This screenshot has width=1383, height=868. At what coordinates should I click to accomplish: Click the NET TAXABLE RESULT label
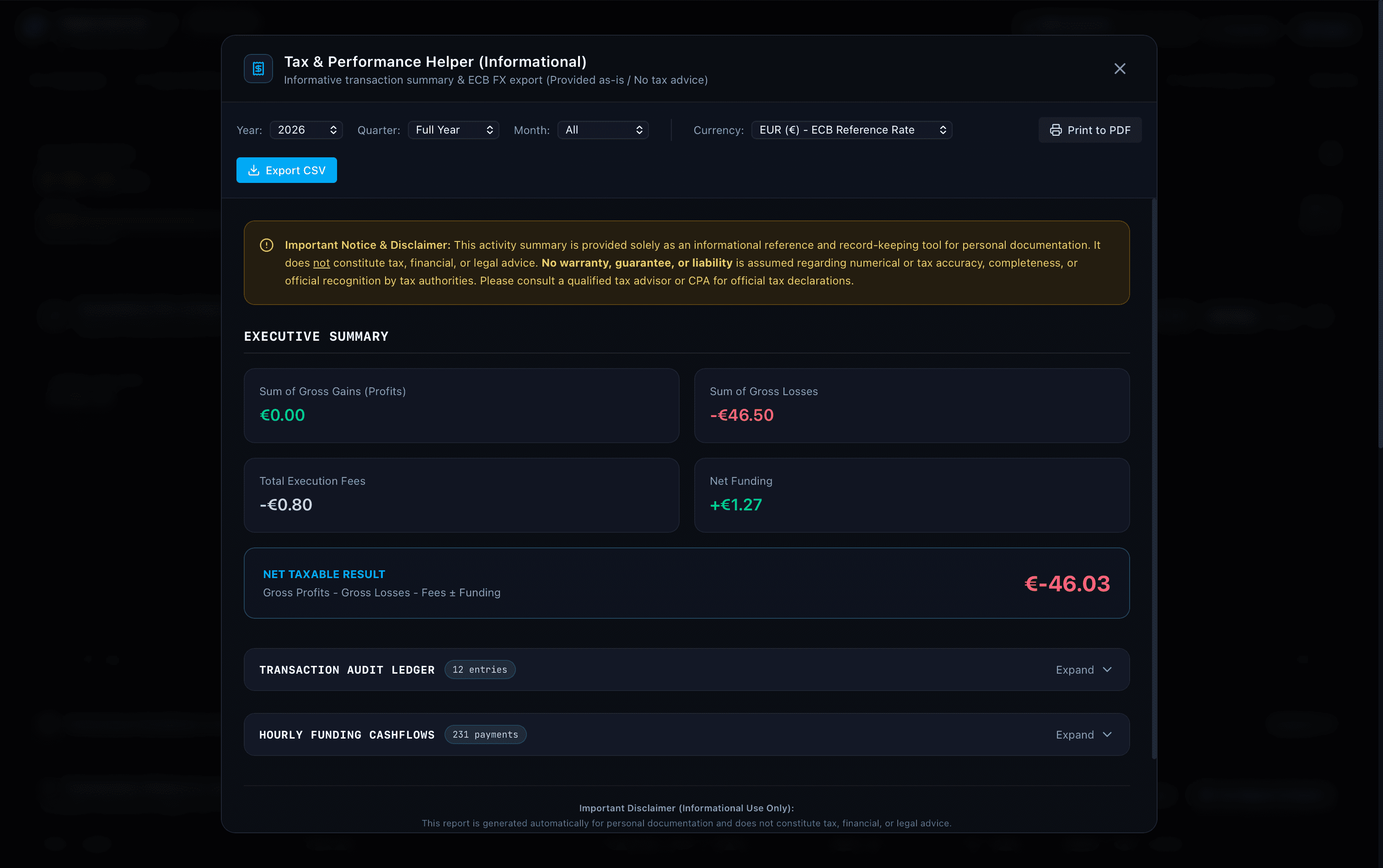324,574
